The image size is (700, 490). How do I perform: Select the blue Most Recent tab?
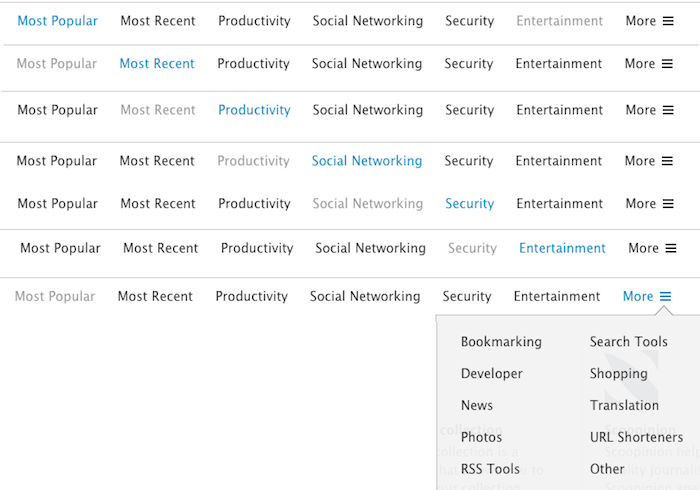point(157,64)
